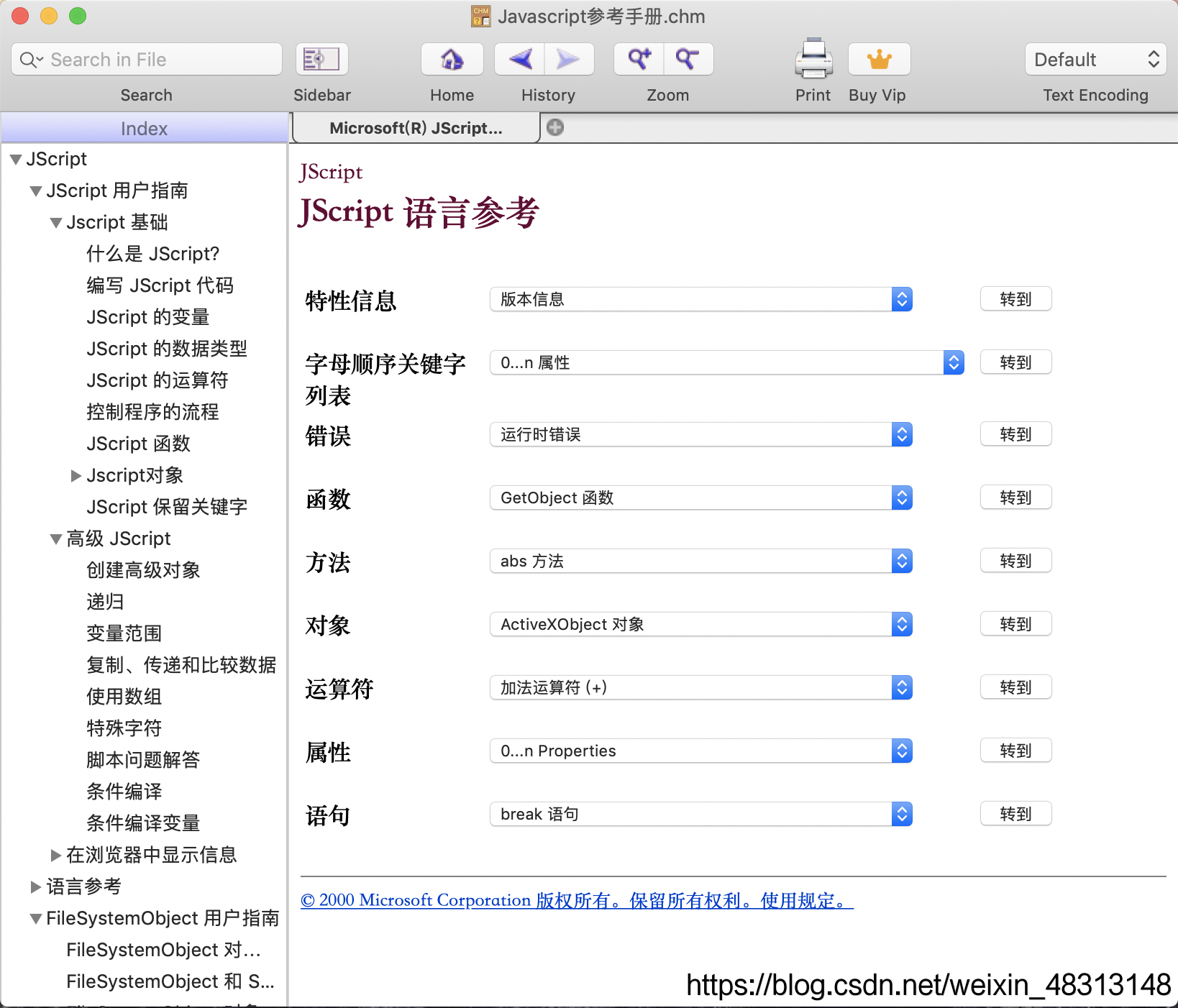Add a new tab with plus icon

tap(555, 127)
